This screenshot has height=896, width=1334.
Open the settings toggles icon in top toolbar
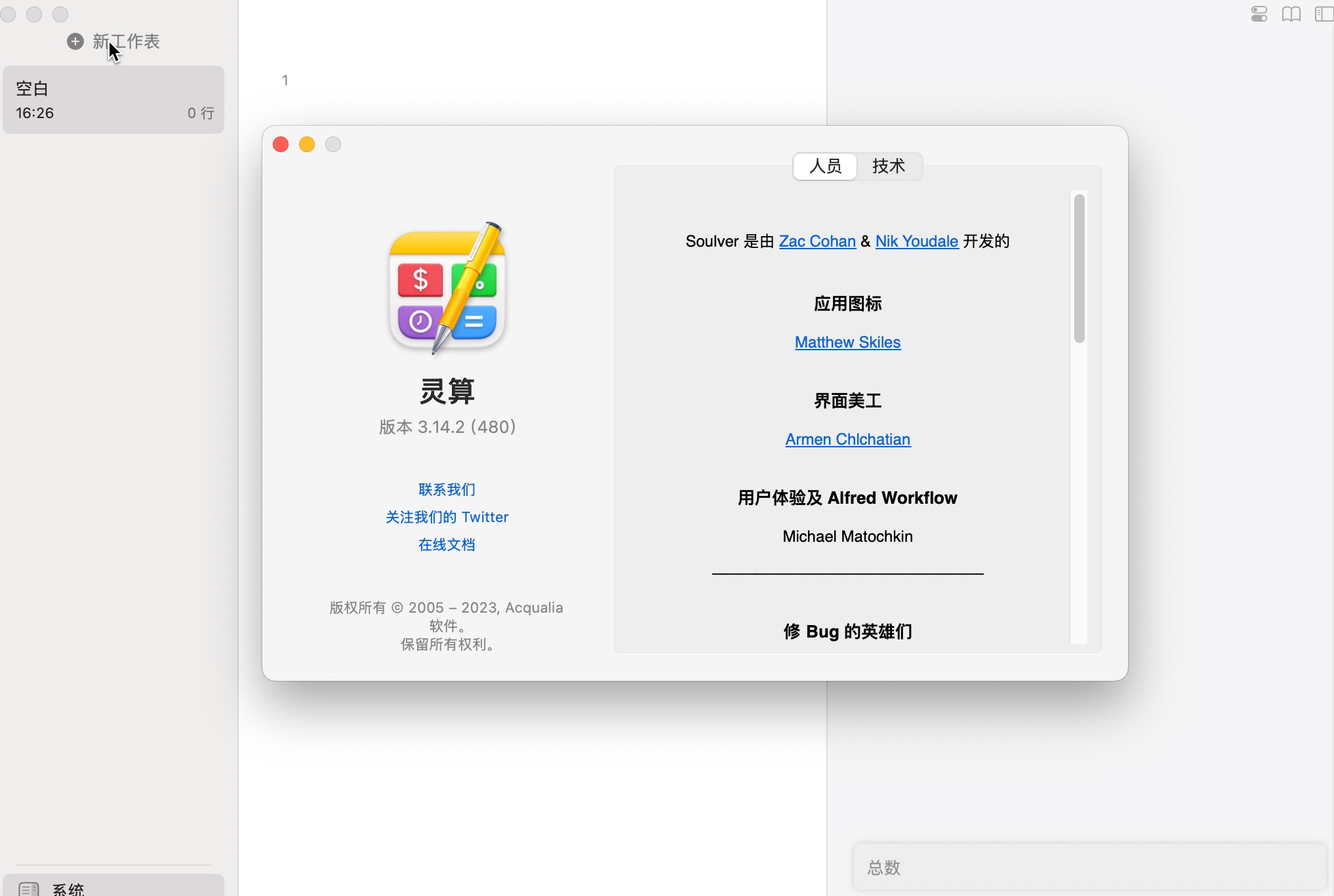(1259, 14)
